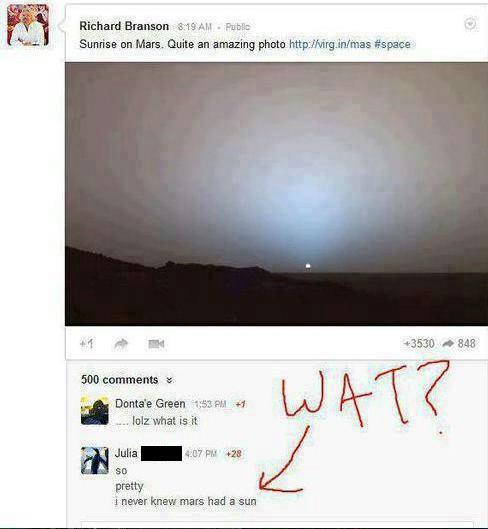This screenshot has height=529, width=488.
Task: Open the post options circle icon
Action: click(470, 24)
